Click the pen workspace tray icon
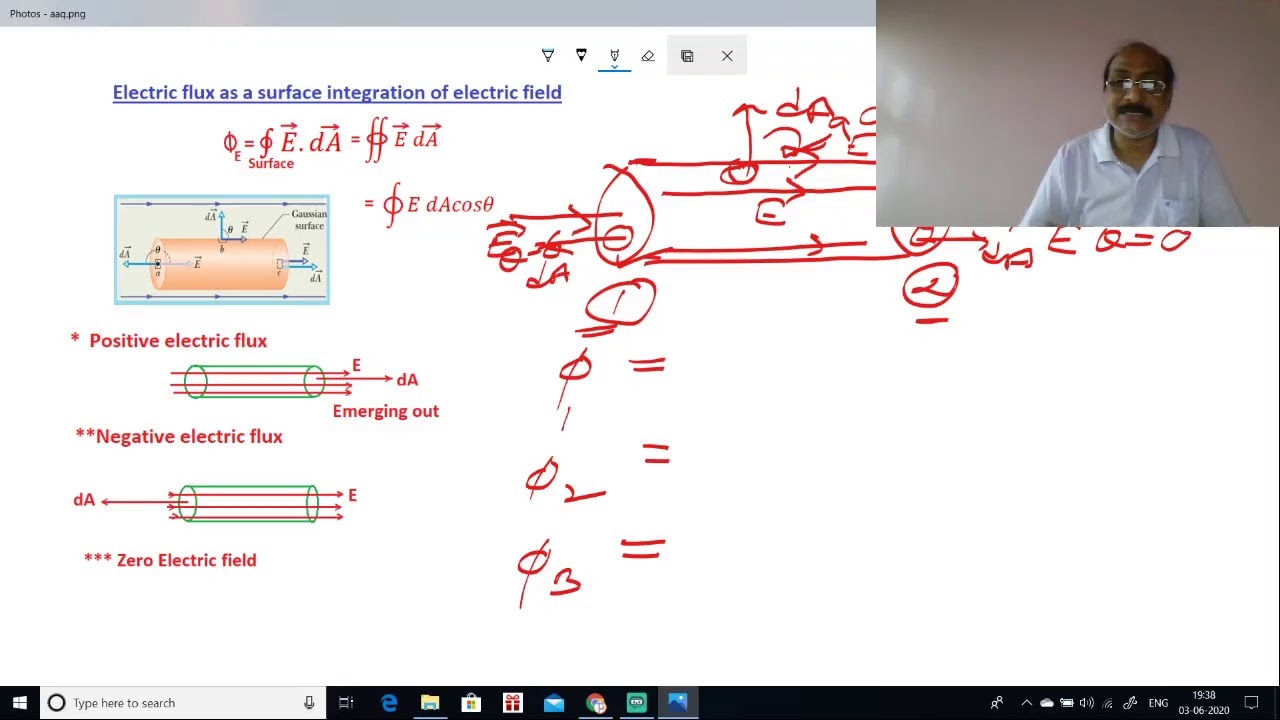 1130,703
